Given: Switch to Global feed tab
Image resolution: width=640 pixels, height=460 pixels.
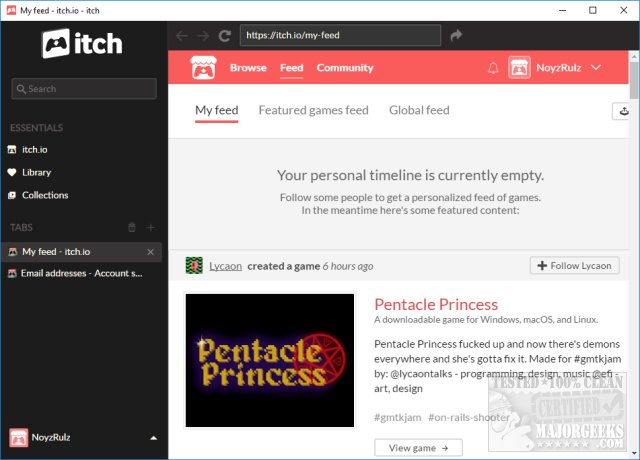Looking at the screenshot, I should click(x=419, y=110).
